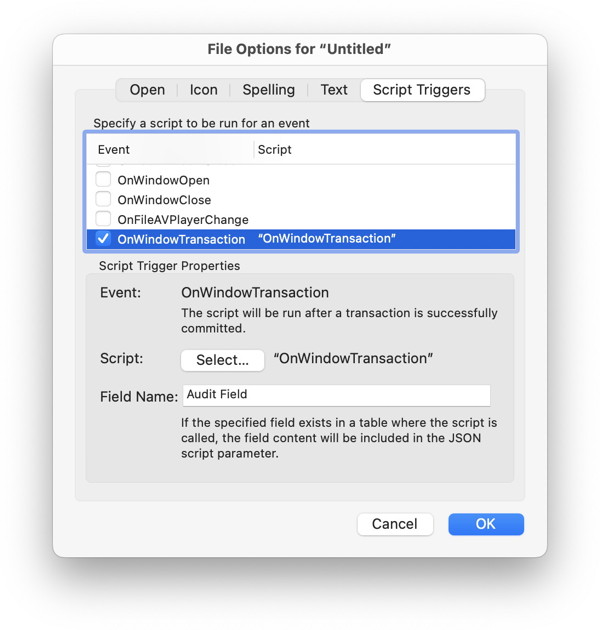The image size is (600, 630).
Task: Enable the OnWindowOpen checkbox
Action: point(103,180)
